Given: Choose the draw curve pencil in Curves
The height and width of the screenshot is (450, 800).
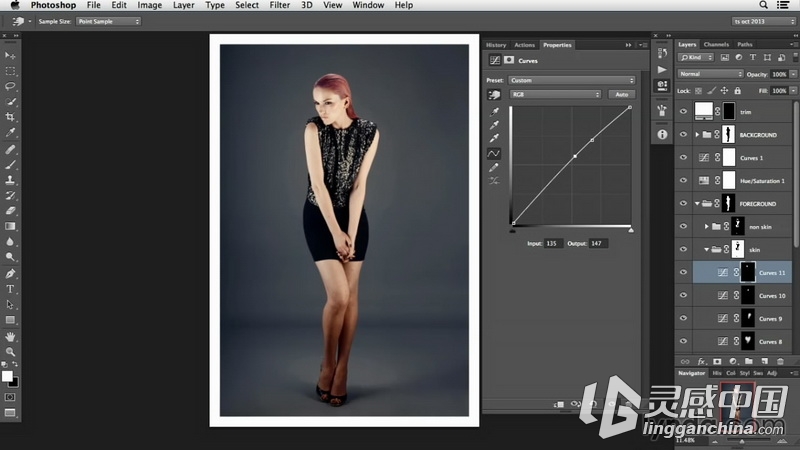Looking at the screenshot, I should (494, 167).
